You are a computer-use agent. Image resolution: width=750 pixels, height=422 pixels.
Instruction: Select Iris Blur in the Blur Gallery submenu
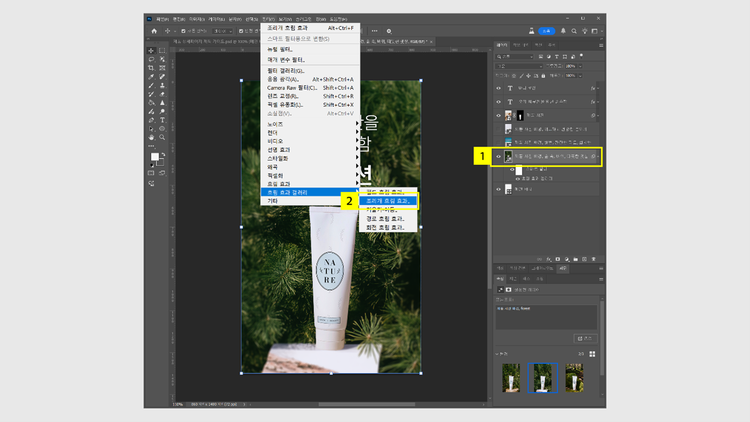[x=388, y=201]
